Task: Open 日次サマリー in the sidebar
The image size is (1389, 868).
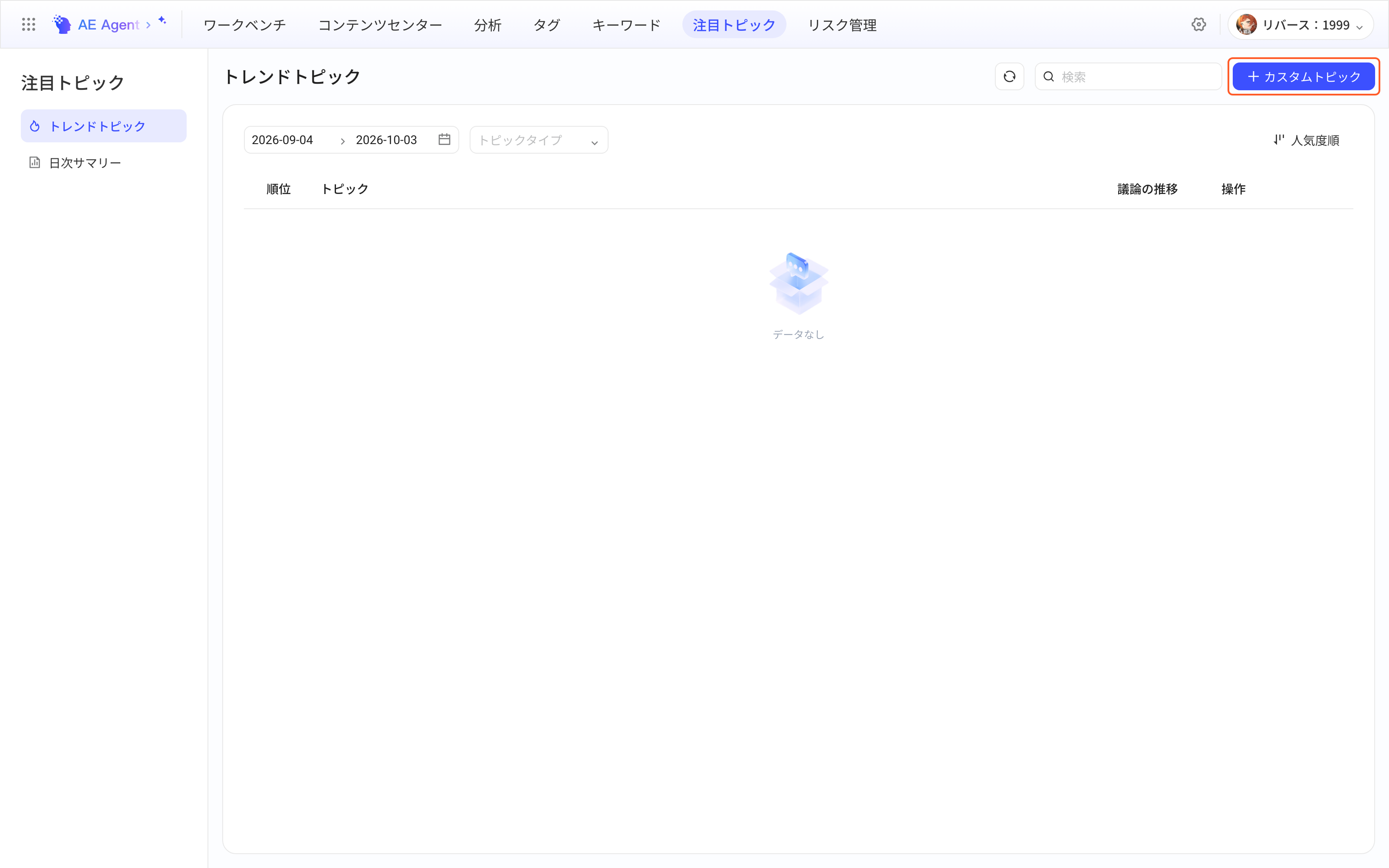Action: tap(104, 162)
